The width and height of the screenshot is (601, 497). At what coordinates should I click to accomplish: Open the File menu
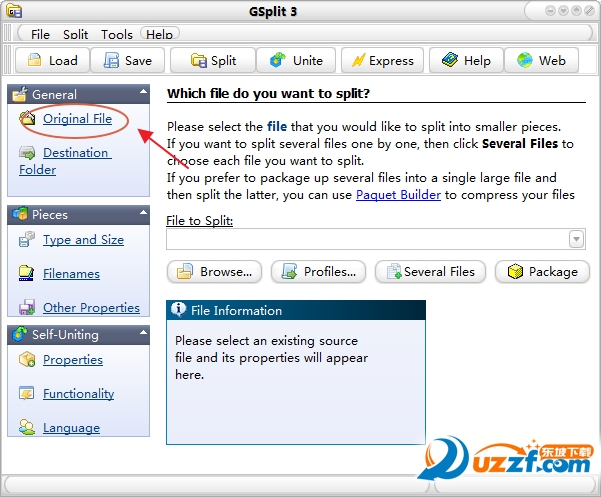click(40, 34)
